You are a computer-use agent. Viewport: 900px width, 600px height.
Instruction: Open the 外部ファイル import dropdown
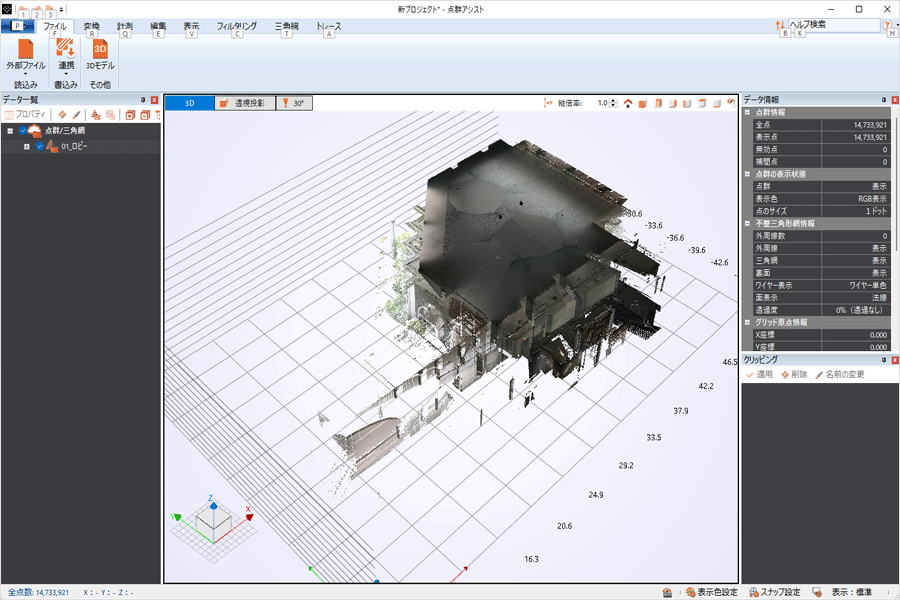[x=25, y=72]
